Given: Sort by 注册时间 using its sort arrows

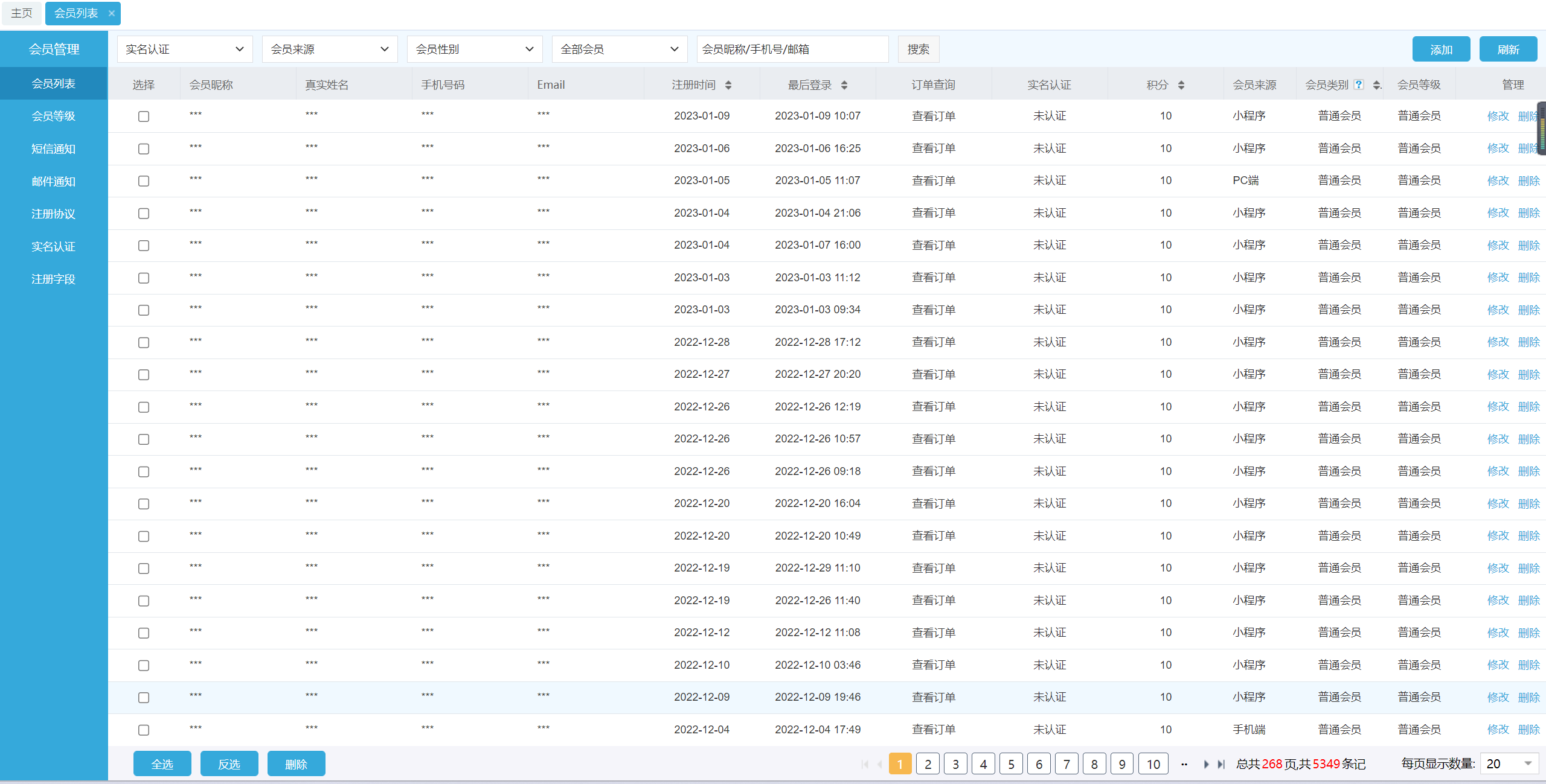Looking at the screenshot, I should tap(728, 85).
